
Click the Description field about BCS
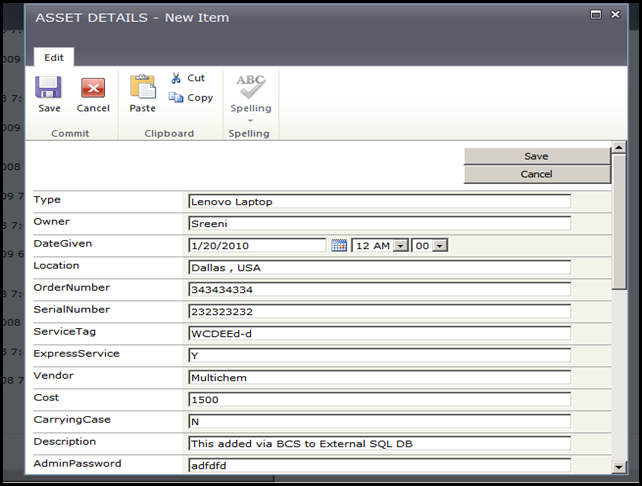tap(380, 443)
